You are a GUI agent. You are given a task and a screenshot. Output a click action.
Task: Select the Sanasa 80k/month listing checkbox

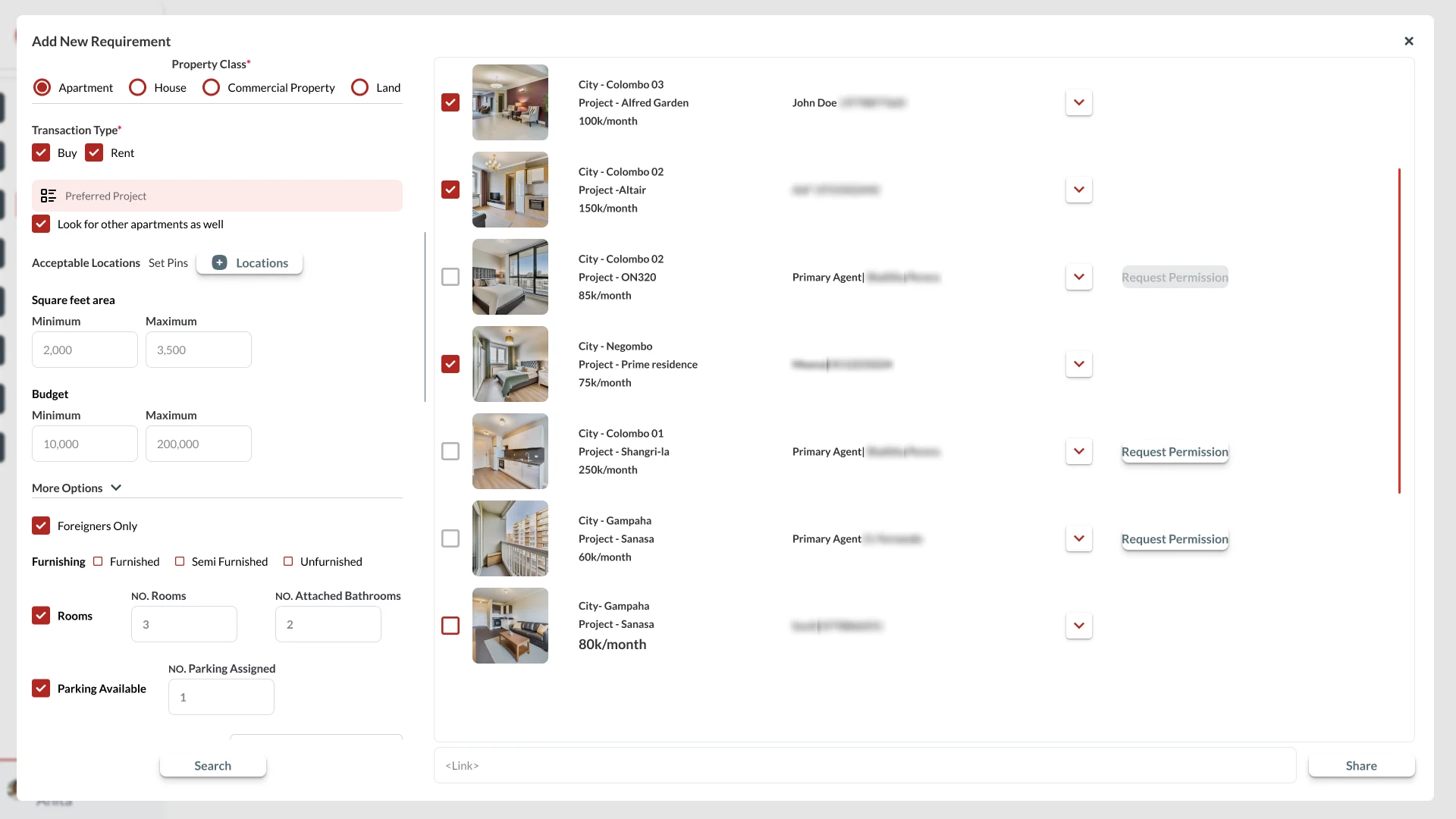click(450, 626)
